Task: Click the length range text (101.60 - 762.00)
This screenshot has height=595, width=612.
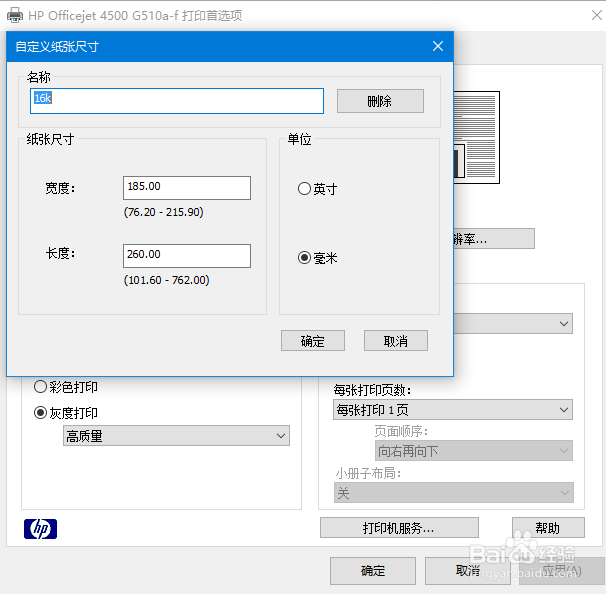Action: coord(168,282)
